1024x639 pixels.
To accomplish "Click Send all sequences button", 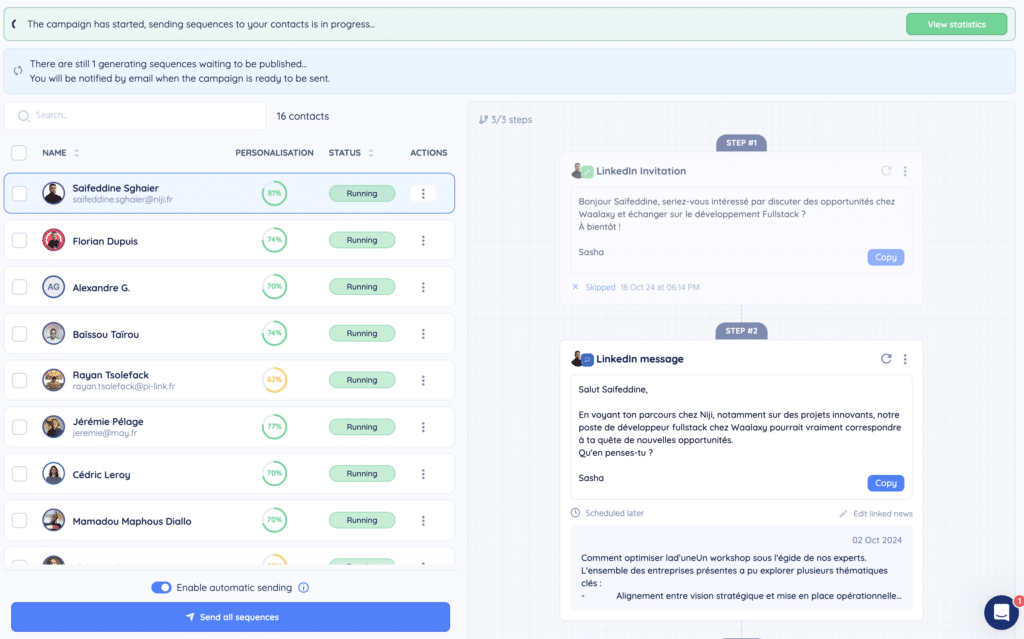I will pyautogui.click(x=231, y=617).
